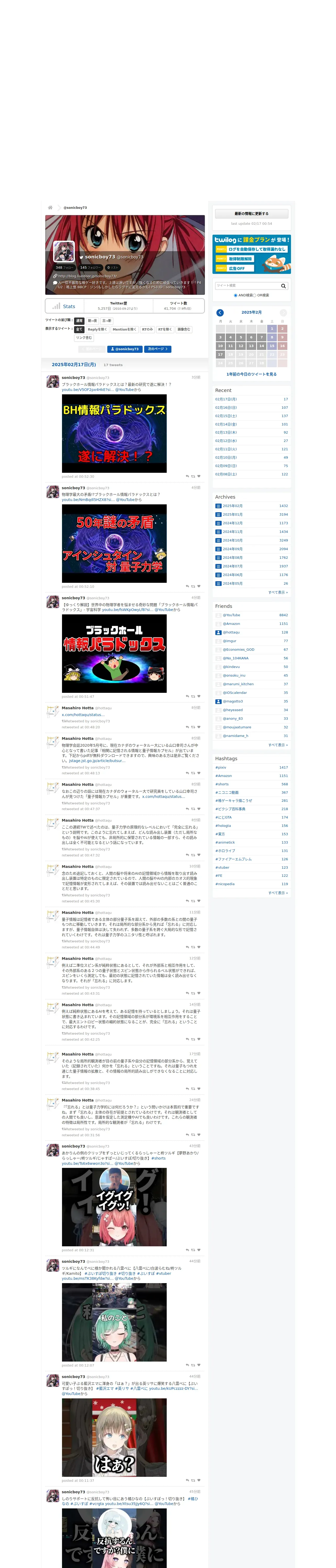Screen dimensions: 336x1568
Task: Open the home icon in the breadcrumb
Action: [x=50, y=207]
